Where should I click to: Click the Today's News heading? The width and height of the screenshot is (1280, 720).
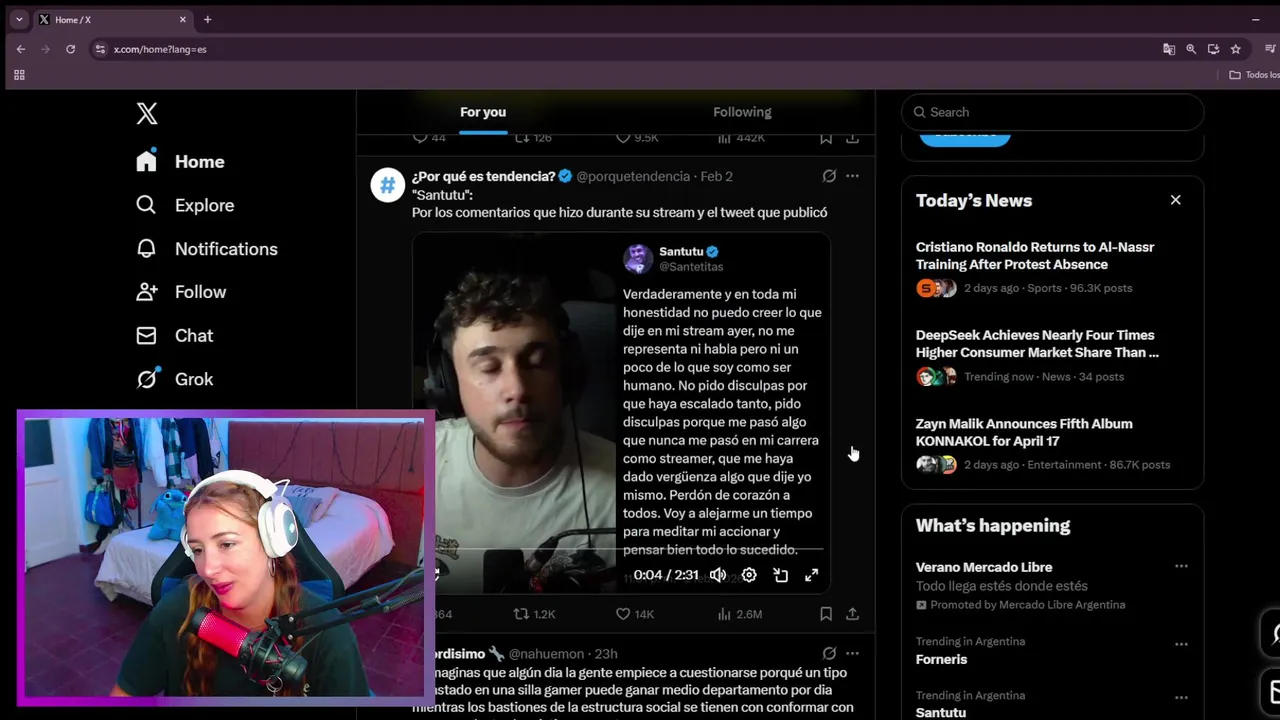974,200
